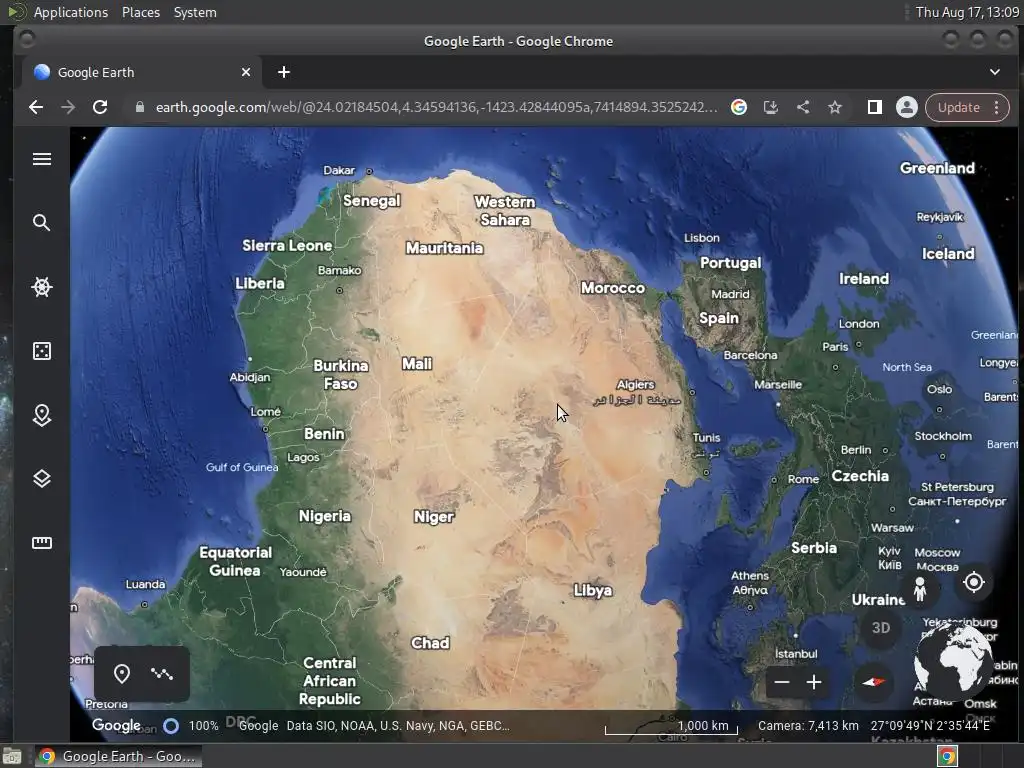Bookmark this page with star
This screenshot has height=768, width=1024.
(835, 107)
